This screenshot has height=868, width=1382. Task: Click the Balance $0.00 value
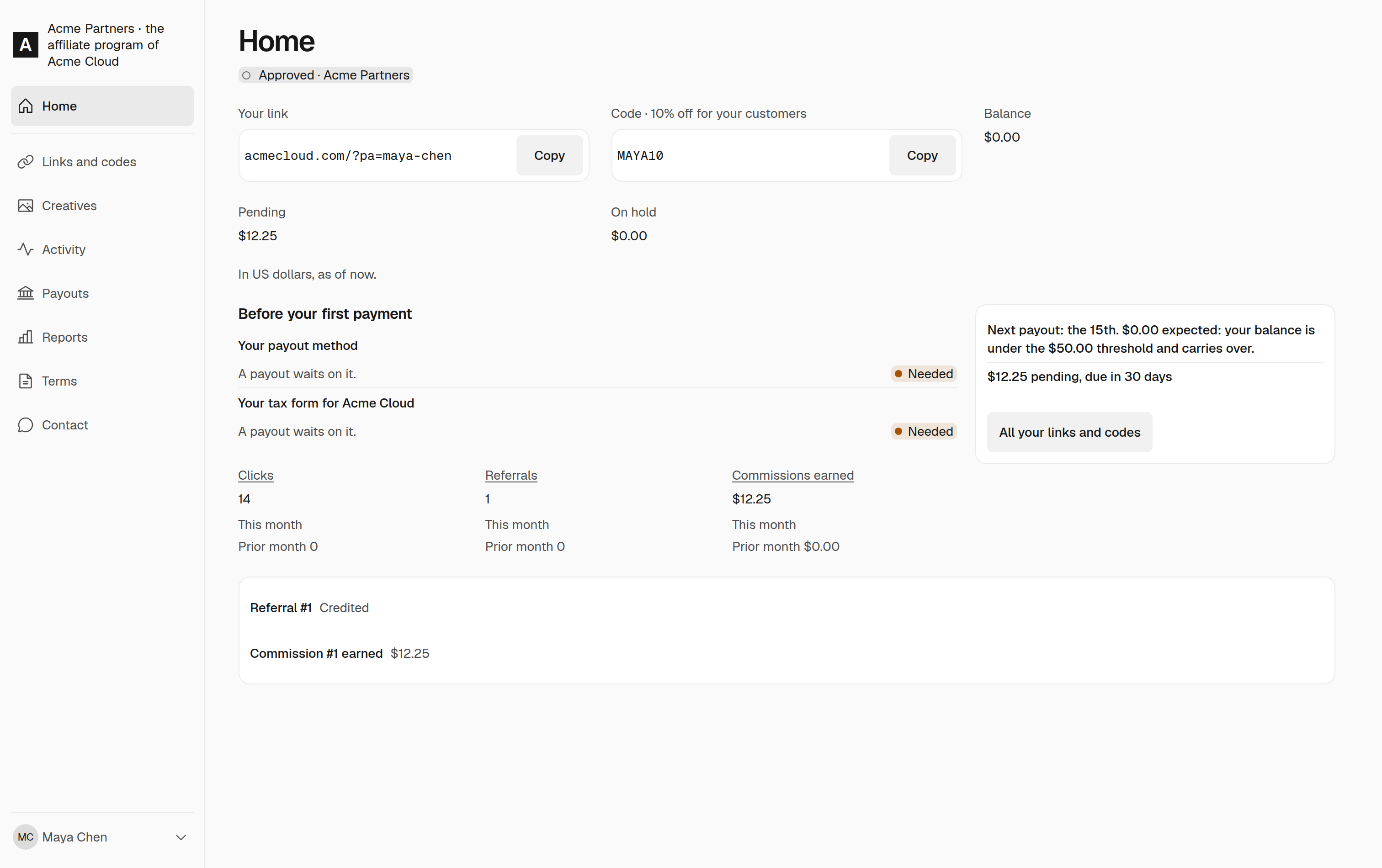tap(1001, 137)
